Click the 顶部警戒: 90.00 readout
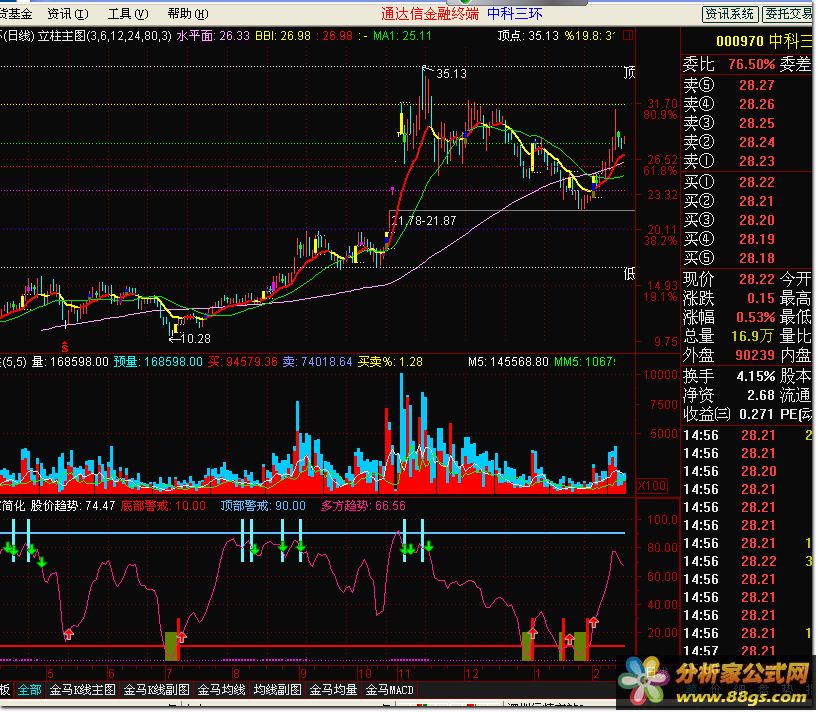This screenshot has height=712, width=818. coord(263,505)
